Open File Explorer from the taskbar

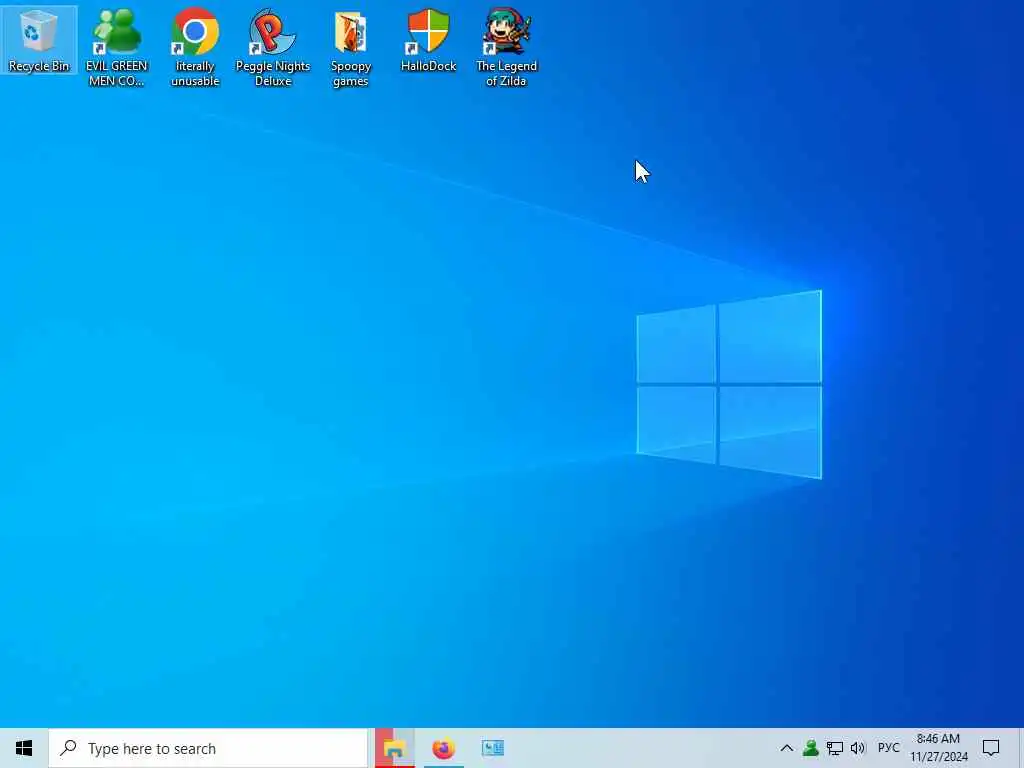(x=394, y=748)
